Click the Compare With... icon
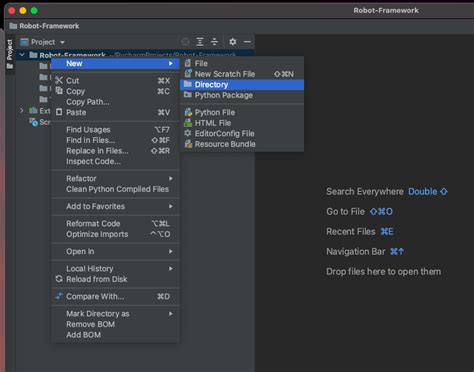 59,296
